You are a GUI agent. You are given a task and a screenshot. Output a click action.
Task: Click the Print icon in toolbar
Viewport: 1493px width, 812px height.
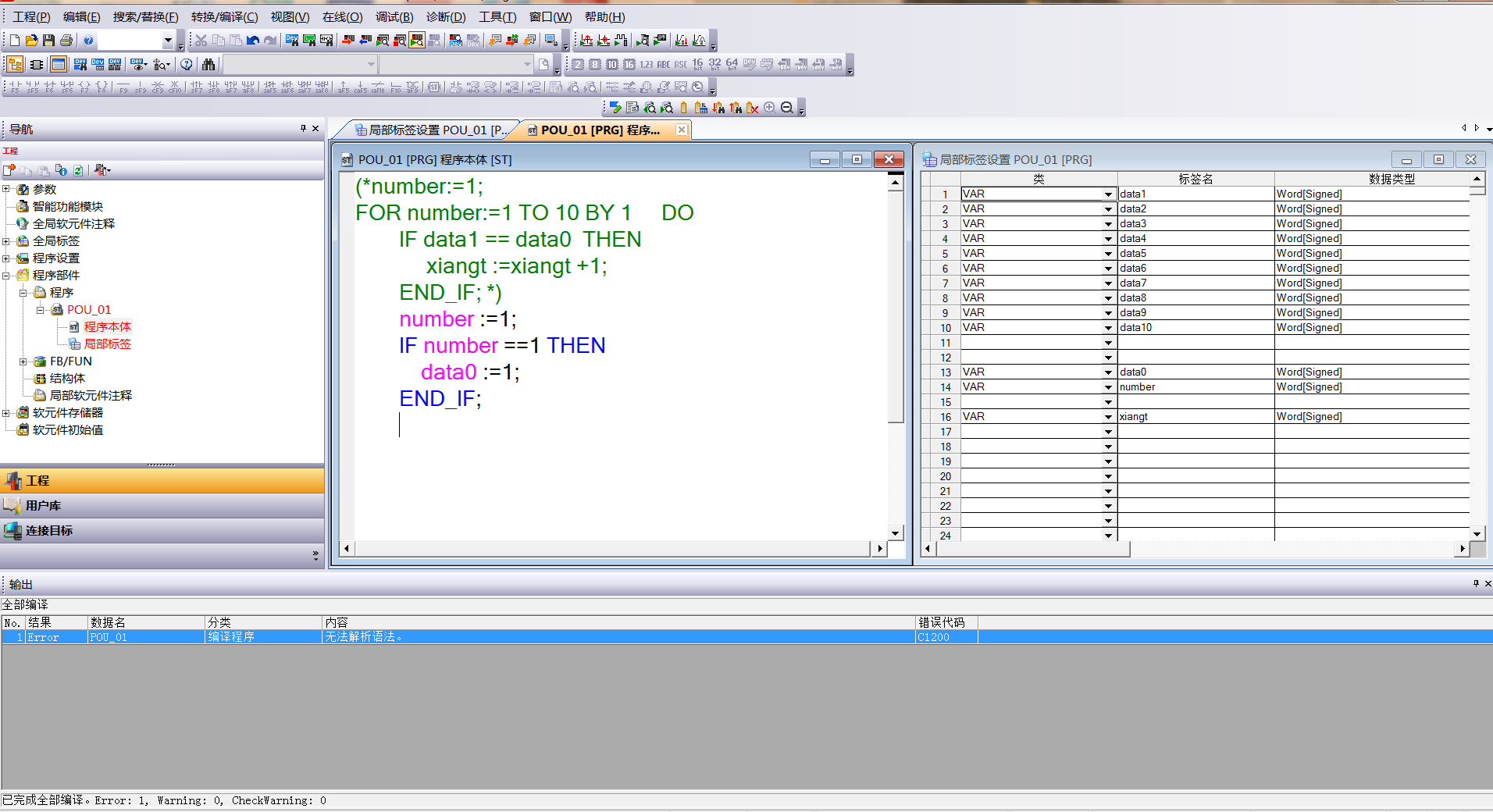point(66,41)
